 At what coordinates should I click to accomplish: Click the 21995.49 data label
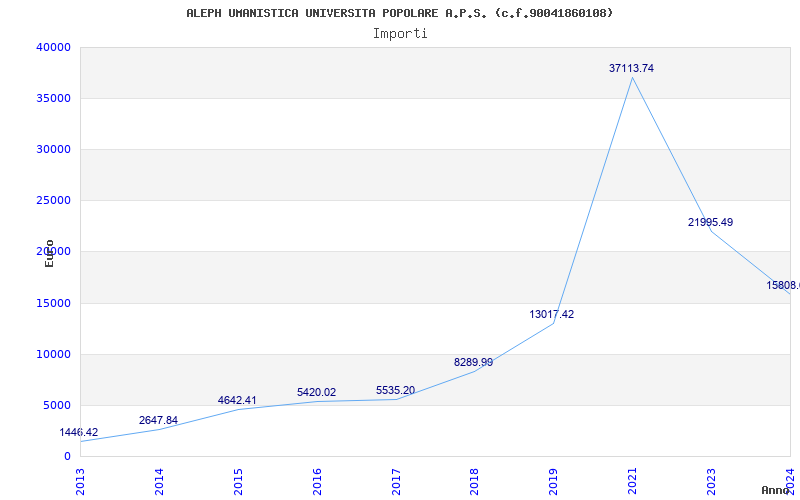tap(710, 222)
